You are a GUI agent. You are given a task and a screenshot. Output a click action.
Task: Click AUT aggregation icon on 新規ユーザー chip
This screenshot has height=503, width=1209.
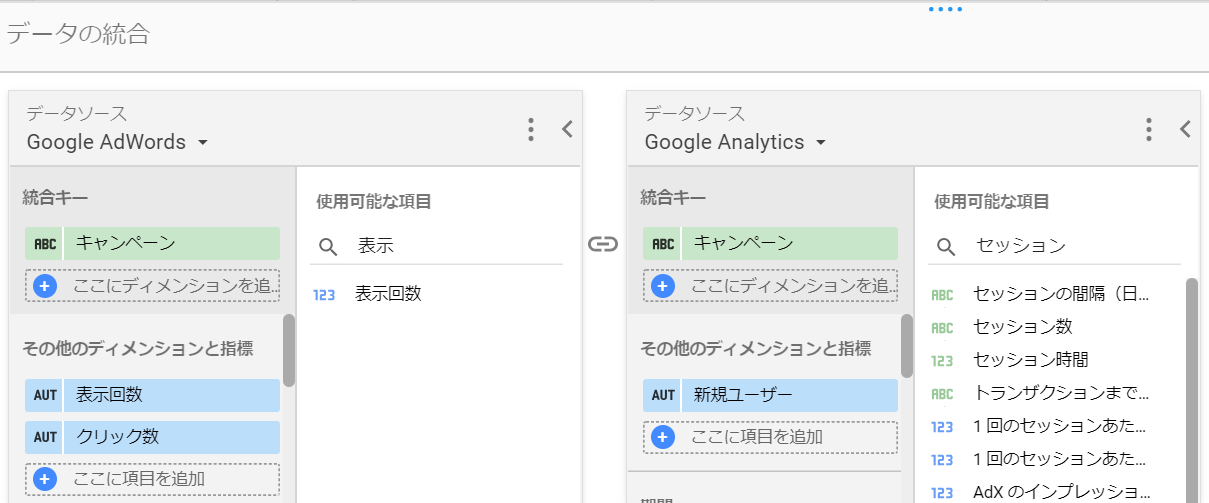click(x=663, y=395)
